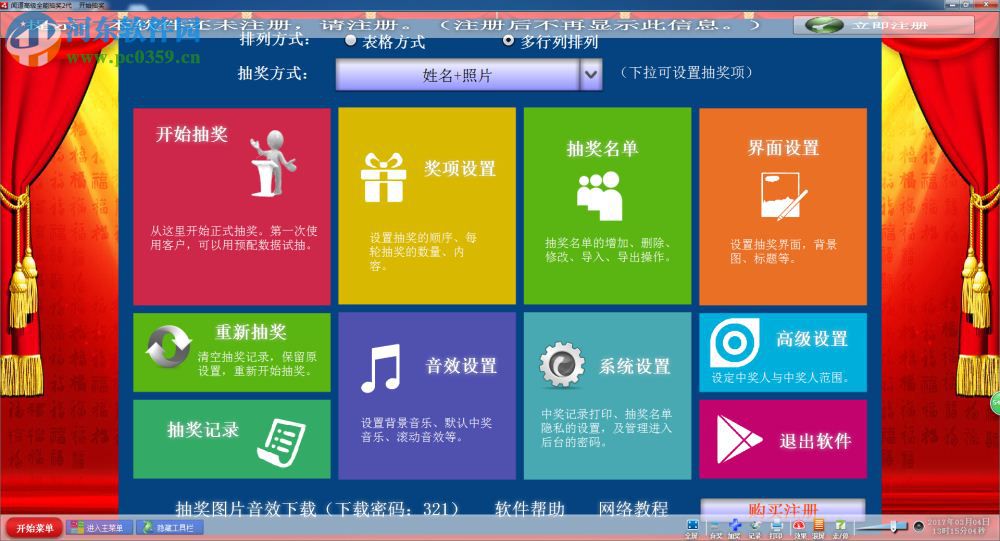
Task: Click the 进入主菜单 toolbar button
Action: tap(99, 528)
